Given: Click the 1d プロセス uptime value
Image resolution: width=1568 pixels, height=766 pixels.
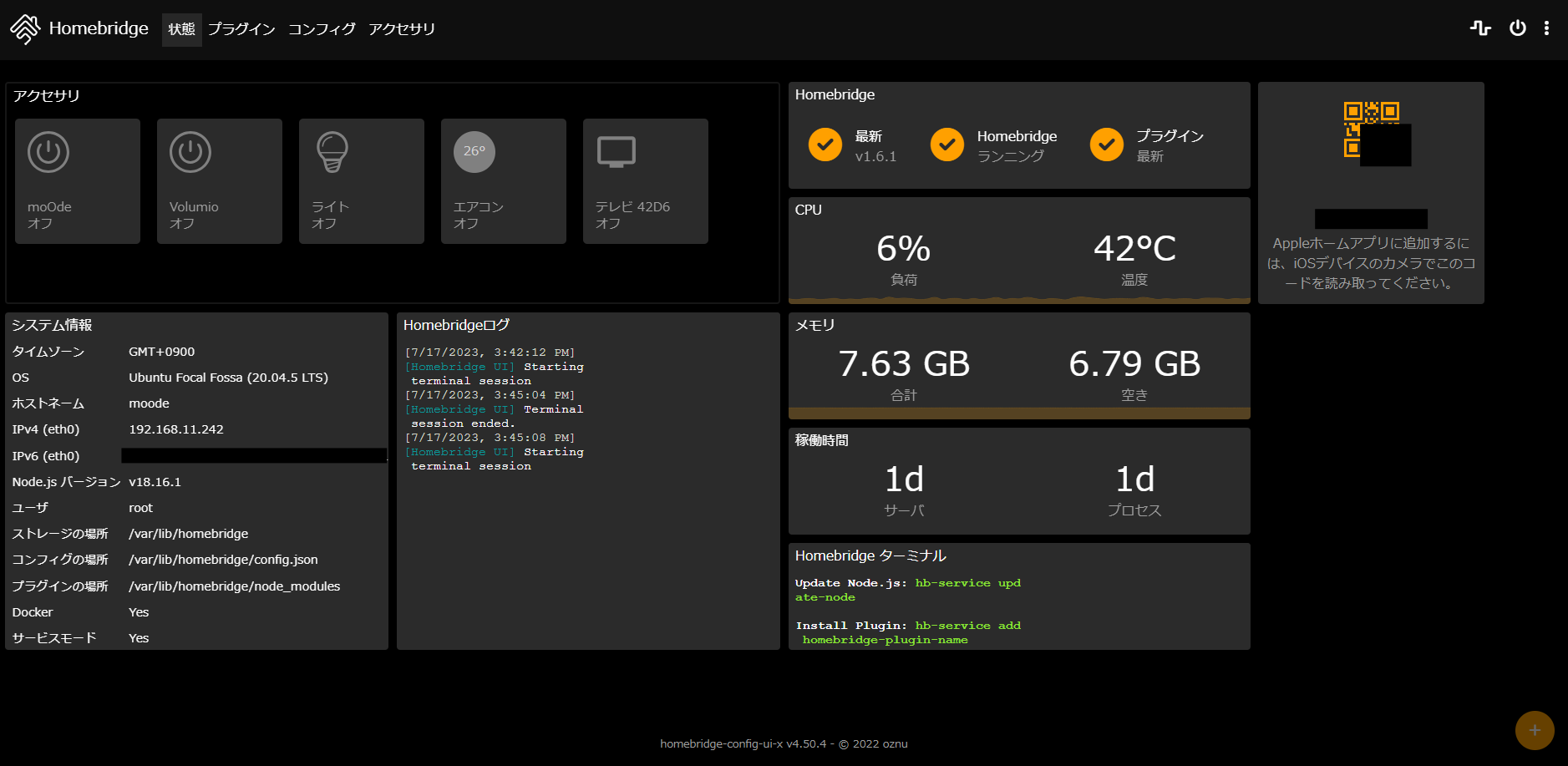Looking at the screenshot, I should coord(1134,479).
